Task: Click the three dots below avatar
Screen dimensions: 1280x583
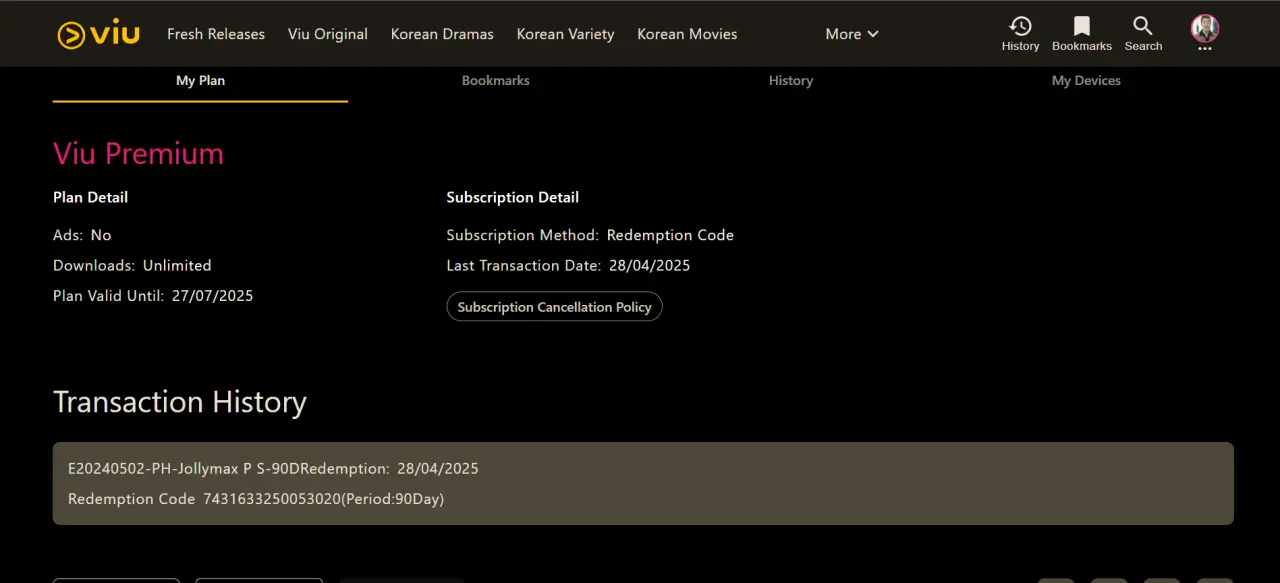Action: coord(1205,48)
